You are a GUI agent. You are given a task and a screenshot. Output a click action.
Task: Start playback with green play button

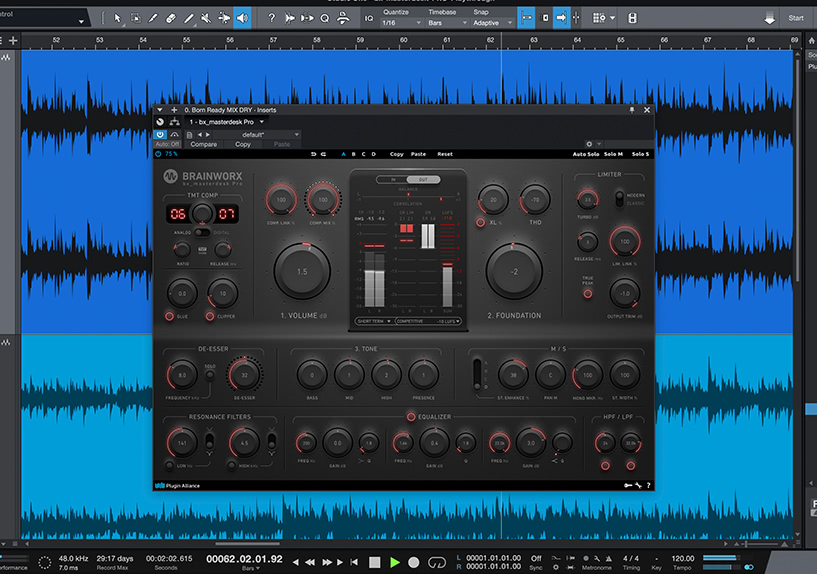point(395,563)
